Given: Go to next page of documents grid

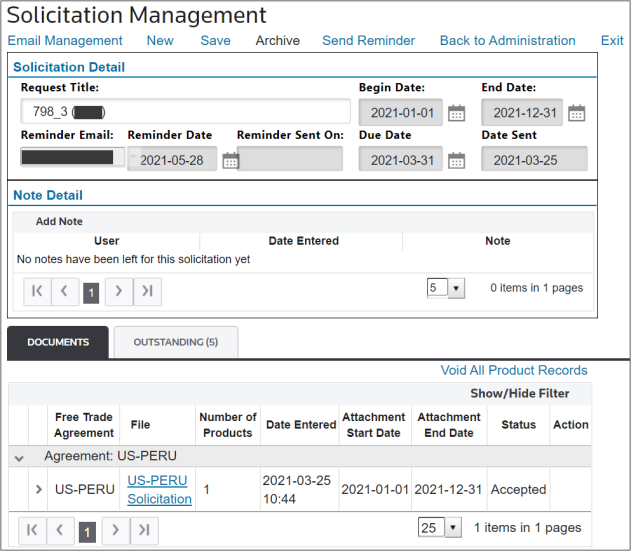Looking at the screenshot, I should [x=116, y=530].
